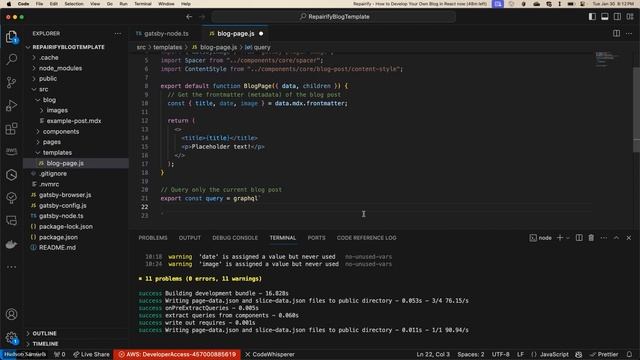Open package.json in the explorer

[58, 237]
